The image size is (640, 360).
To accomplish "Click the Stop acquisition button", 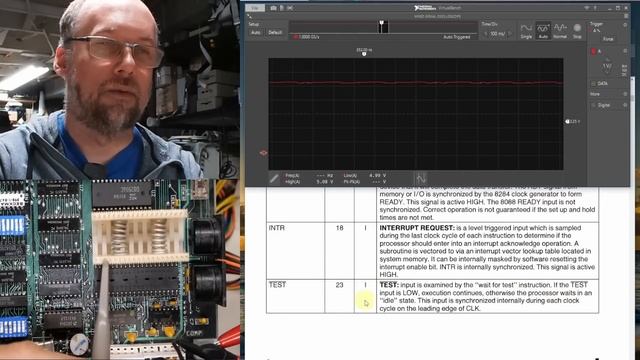I will [x=577, y=31].
